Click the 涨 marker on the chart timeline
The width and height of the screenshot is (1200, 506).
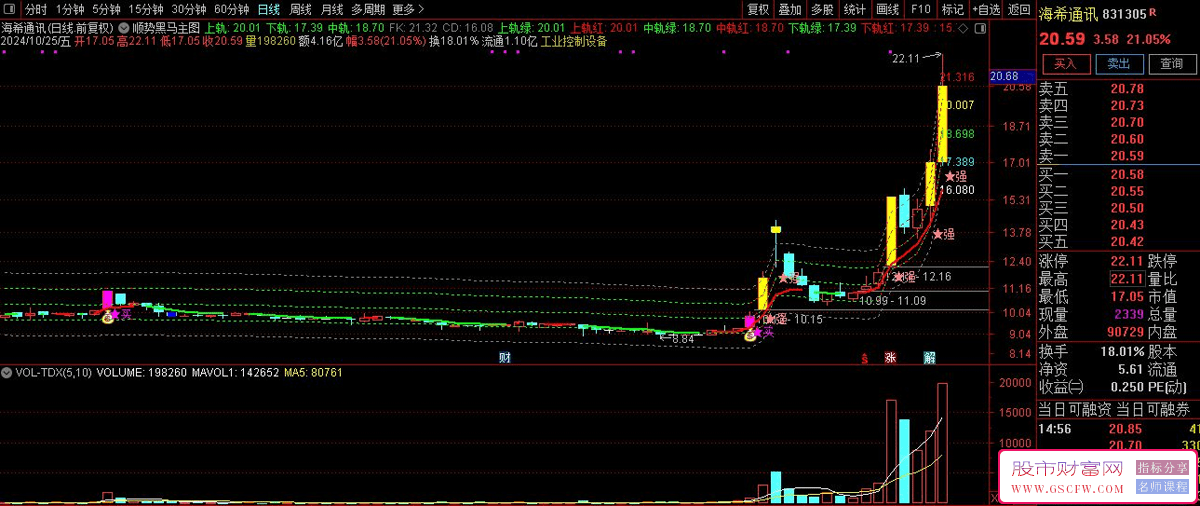[x=889, y=357]
